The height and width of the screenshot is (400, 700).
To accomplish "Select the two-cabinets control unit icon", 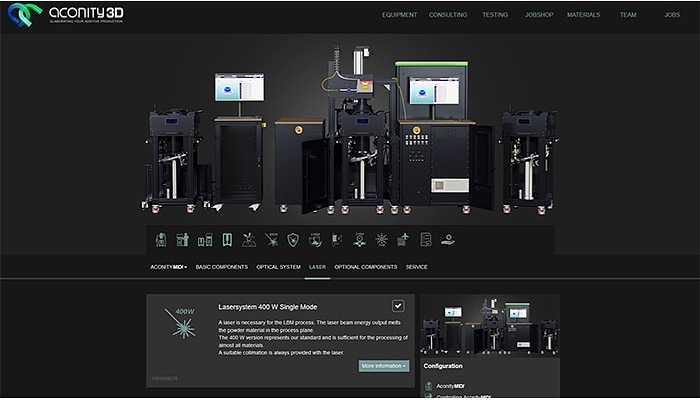I will click(x=205, y=240).
